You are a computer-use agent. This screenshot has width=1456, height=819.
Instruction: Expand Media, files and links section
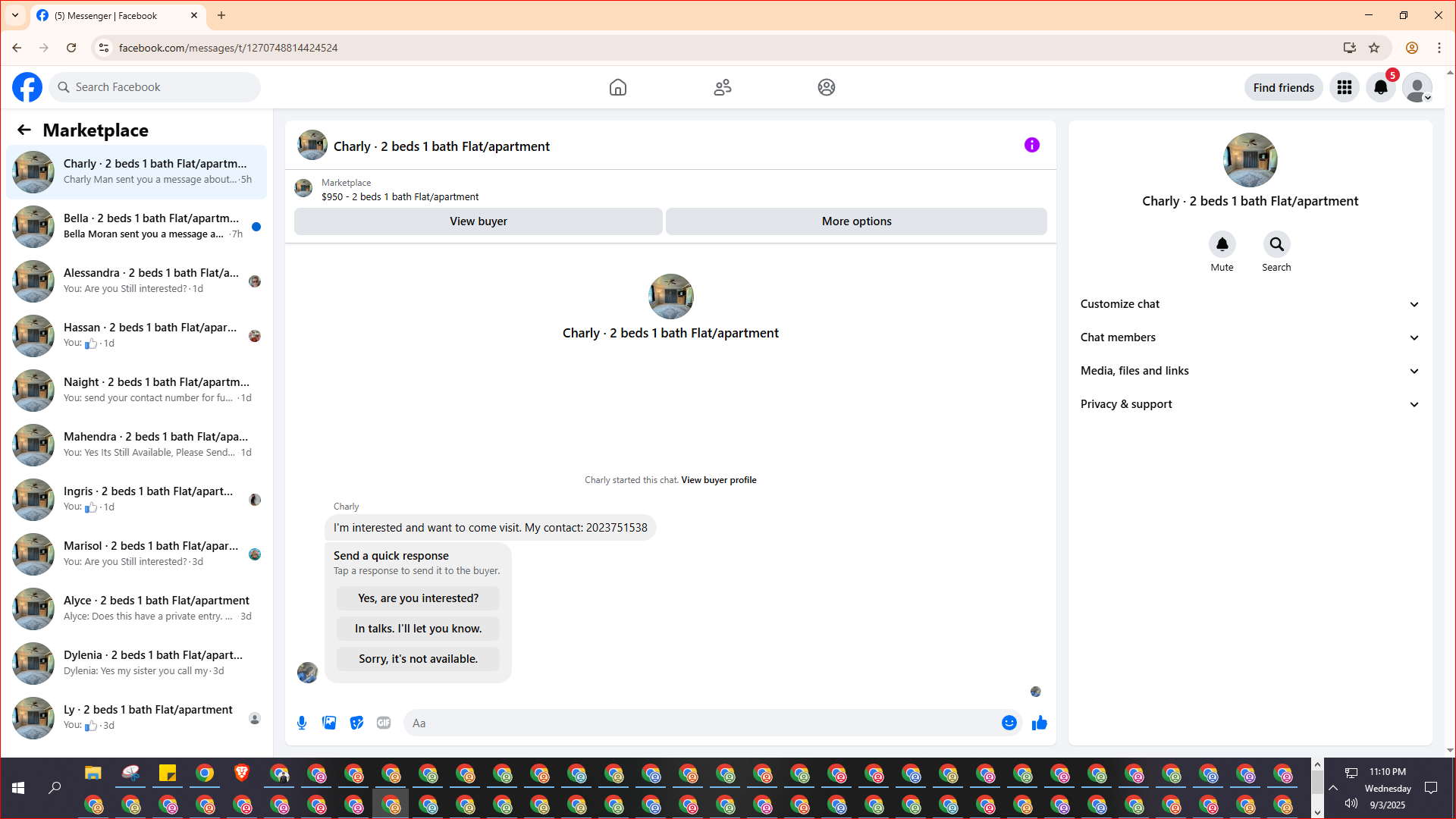1250,371
